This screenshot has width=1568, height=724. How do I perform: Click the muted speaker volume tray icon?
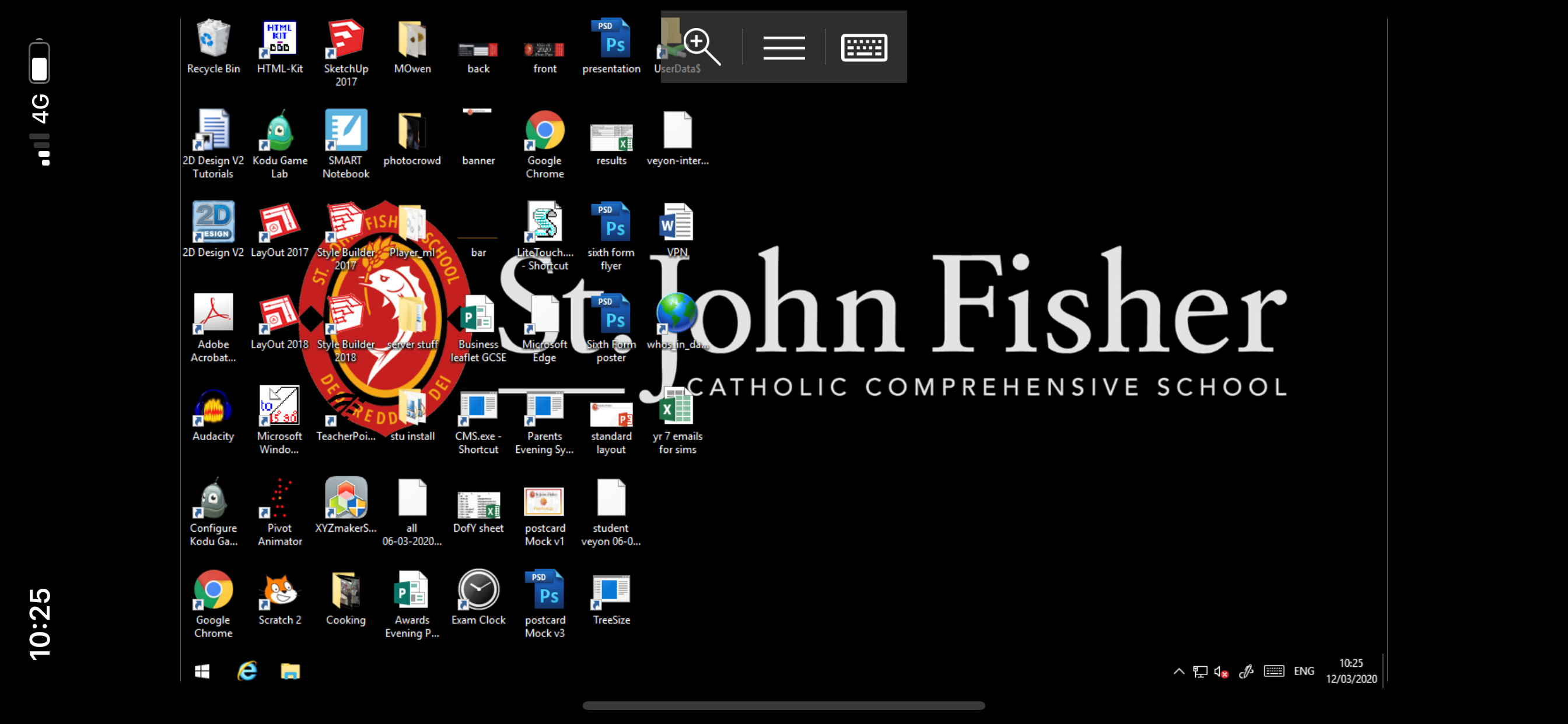[x=1220, y=672]
